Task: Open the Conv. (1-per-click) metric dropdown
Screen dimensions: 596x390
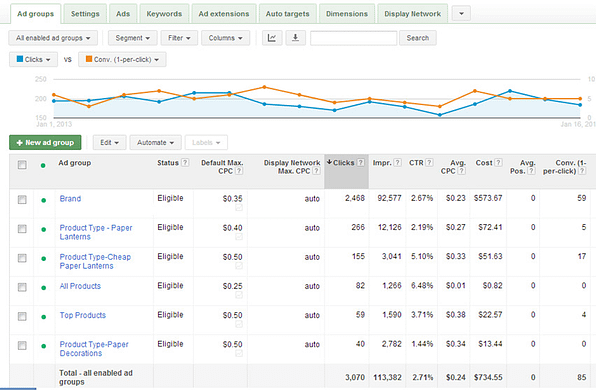Action: click(x=122, y=59)
